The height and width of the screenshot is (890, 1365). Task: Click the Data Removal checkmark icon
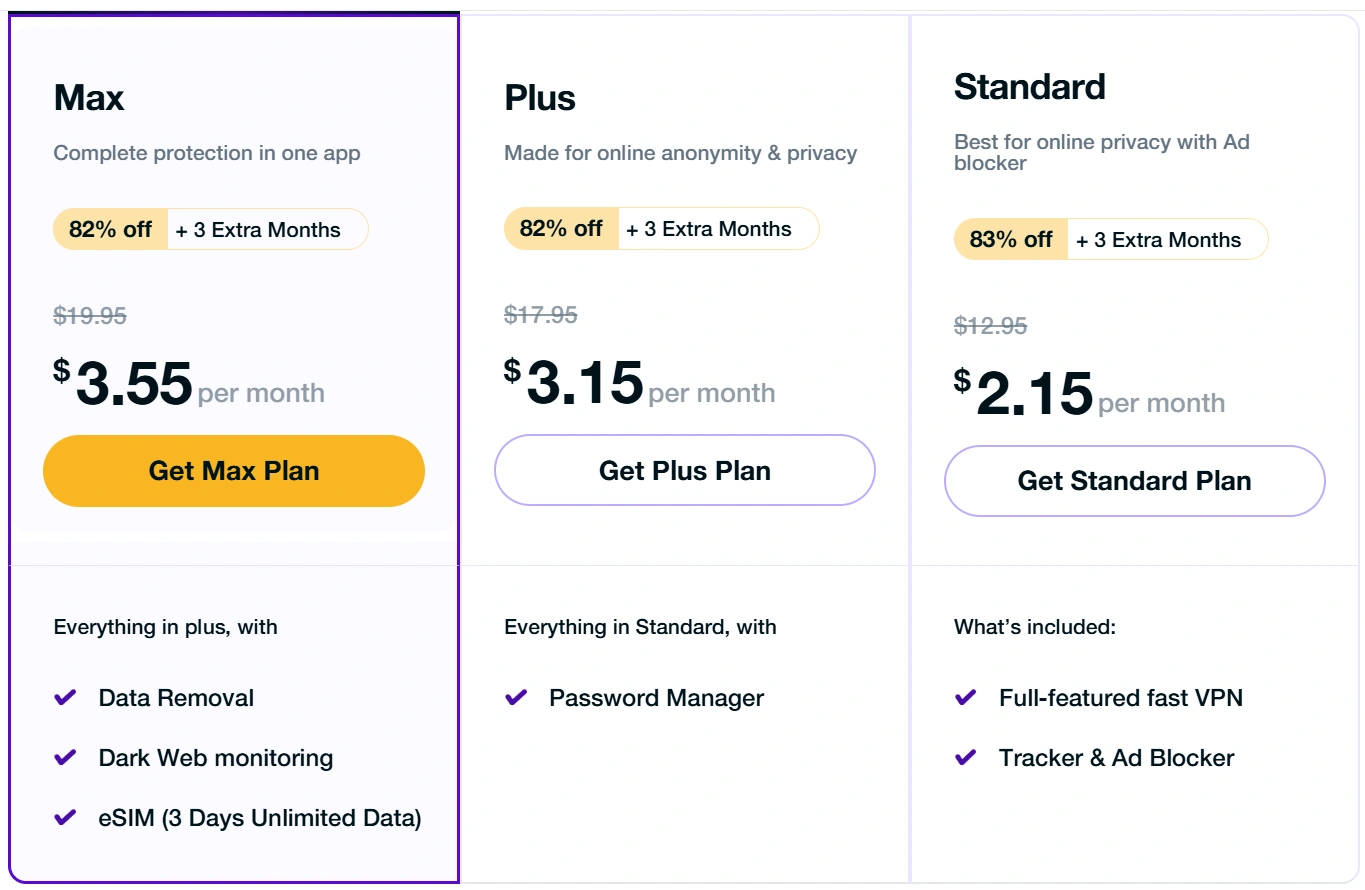pyautogui.click(x=65, y=698)
